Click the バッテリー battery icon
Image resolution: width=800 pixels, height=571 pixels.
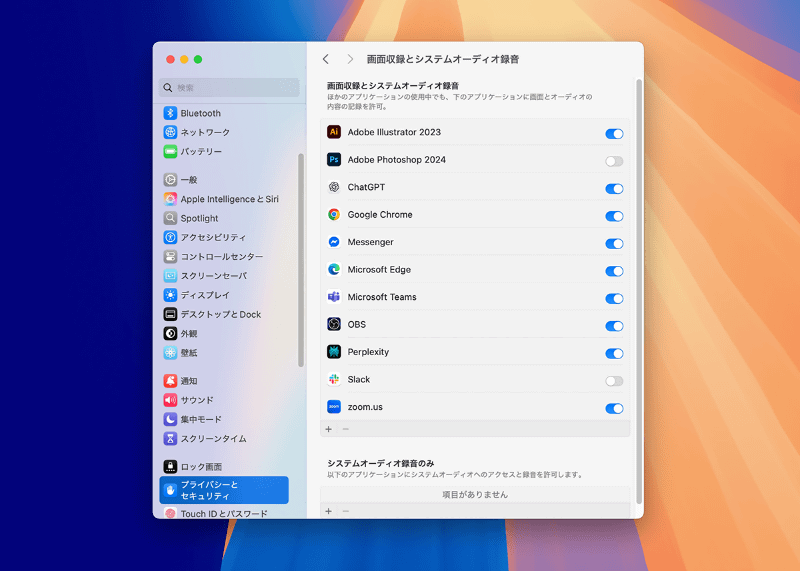[x=170, y=152]
